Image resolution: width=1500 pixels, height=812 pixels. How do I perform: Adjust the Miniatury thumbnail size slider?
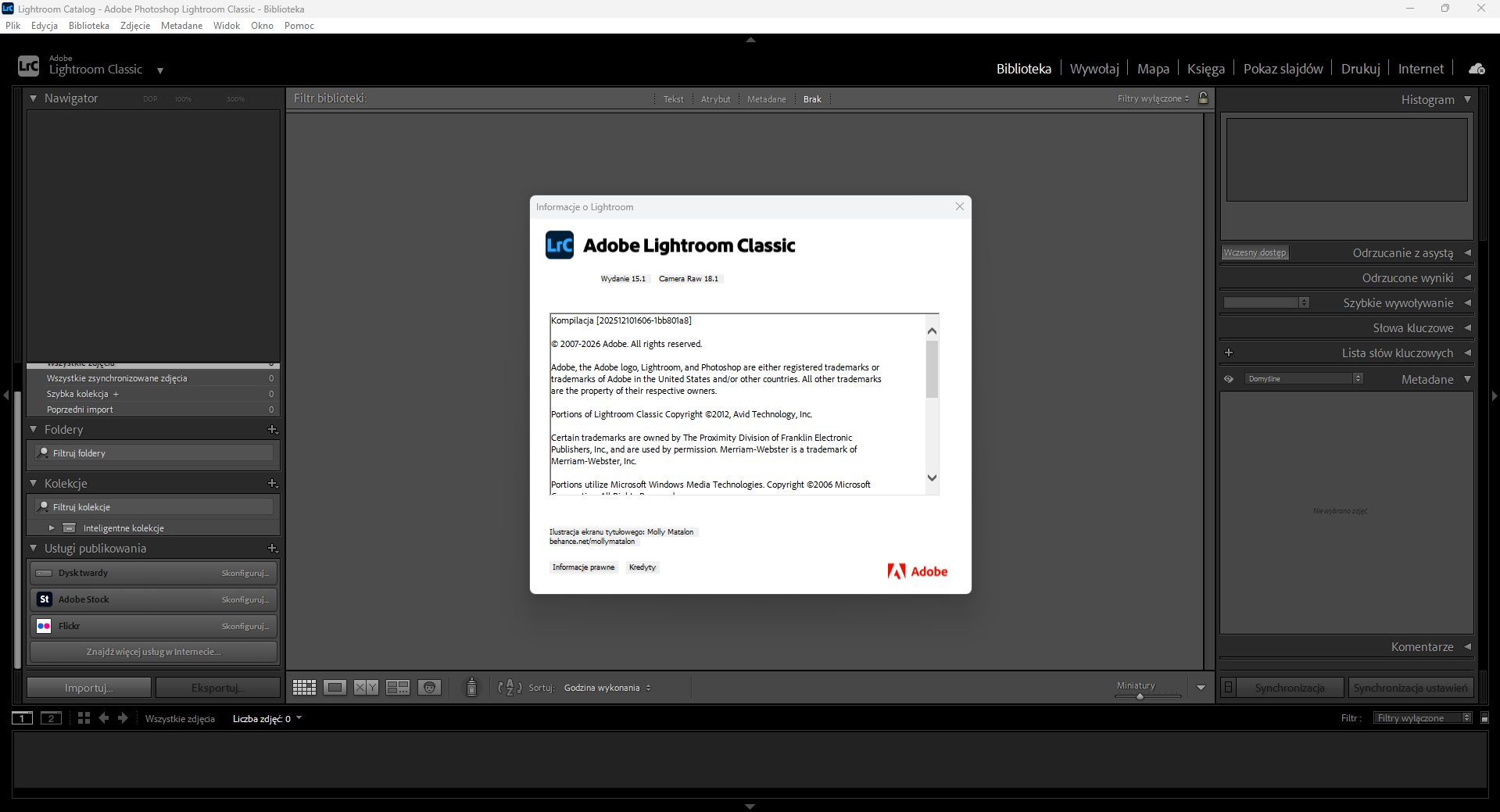(x=1140, y=696)
